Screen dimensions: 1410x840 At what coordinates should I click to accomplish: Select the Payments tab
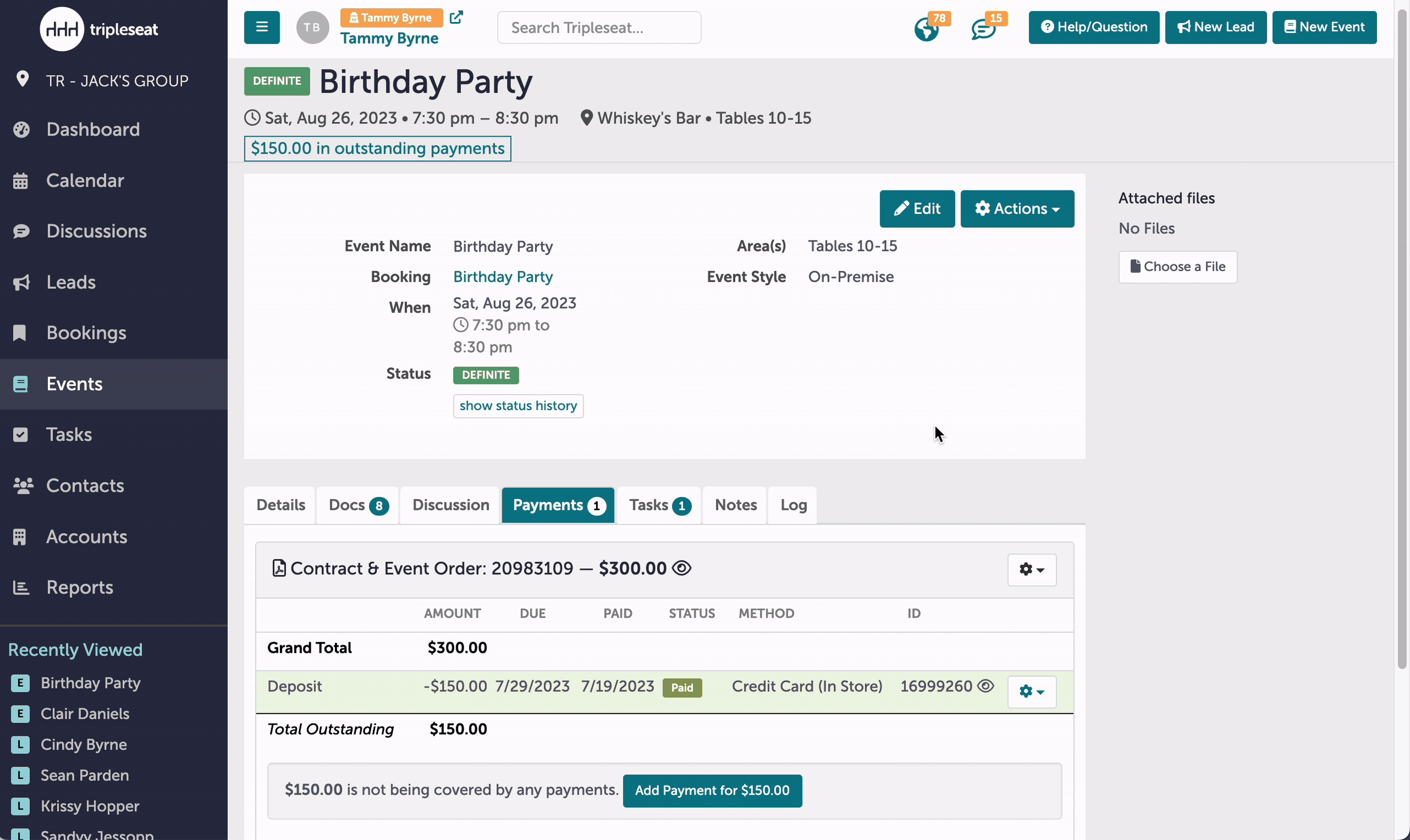pyautogui.click(x=558, y=505)
